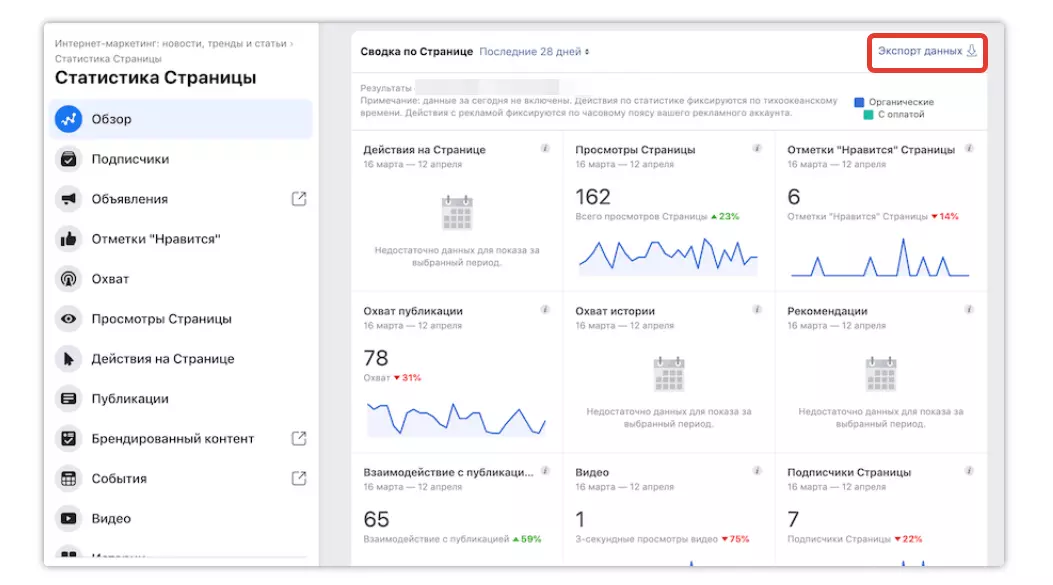Open the Охват публикации card title
Image resolution: width=1053 pixels, height=585 pixels.
point(413,311)
